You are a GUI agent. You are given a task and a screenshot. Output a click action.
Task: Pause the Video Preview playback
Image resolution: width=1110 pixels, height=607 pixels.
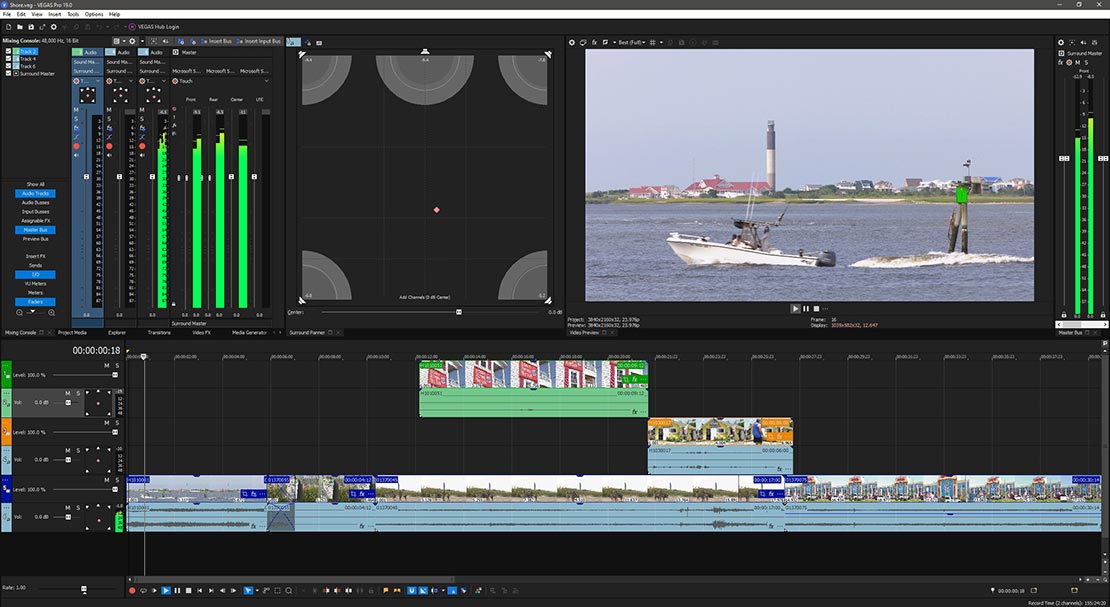coord(806,309)
